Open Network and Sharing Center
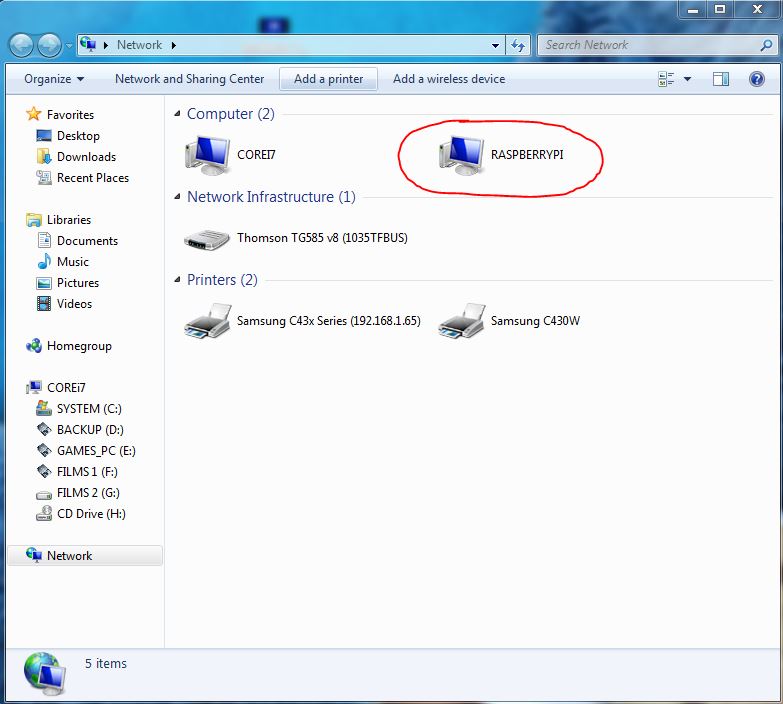 [x=189, y=79]
